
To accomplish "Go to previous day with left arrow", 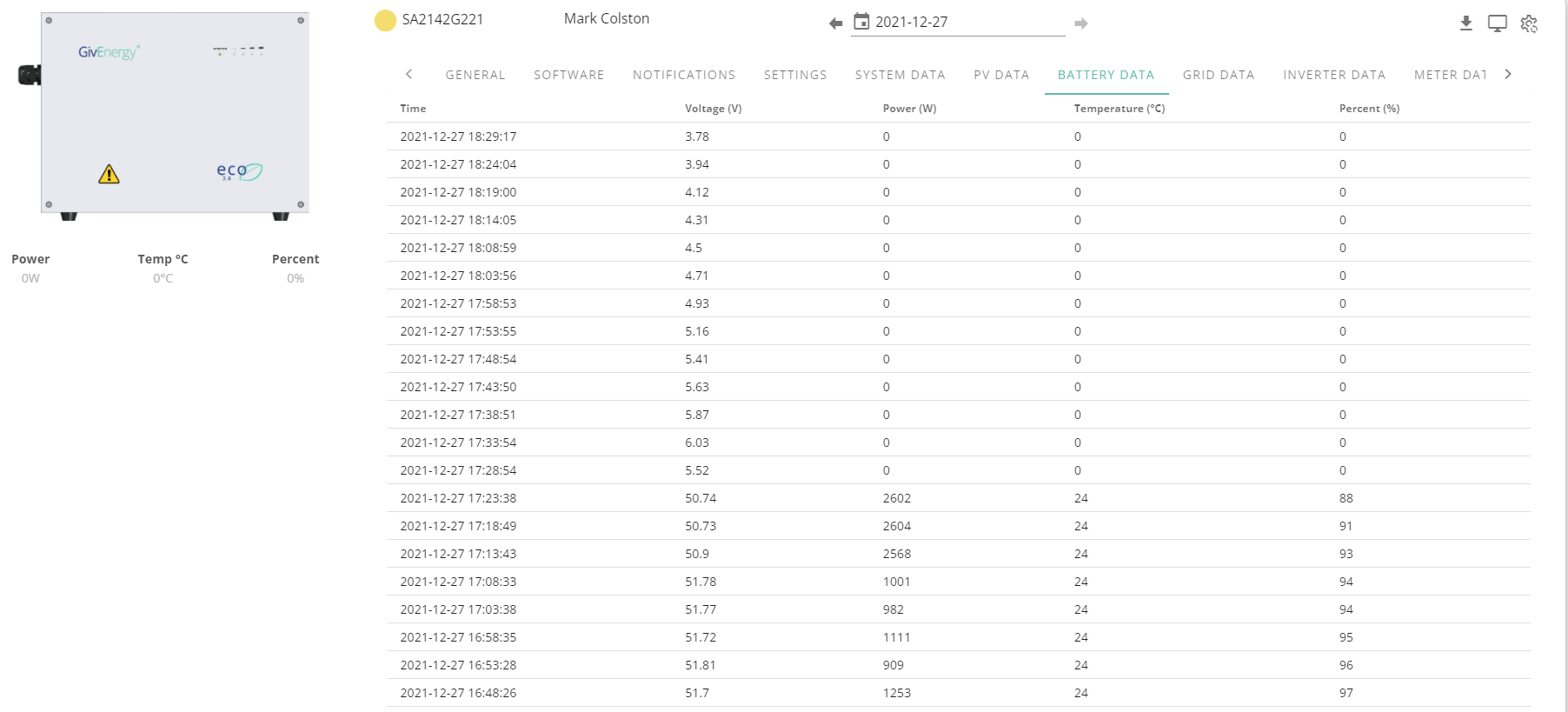I will click(x=835, y=23).
